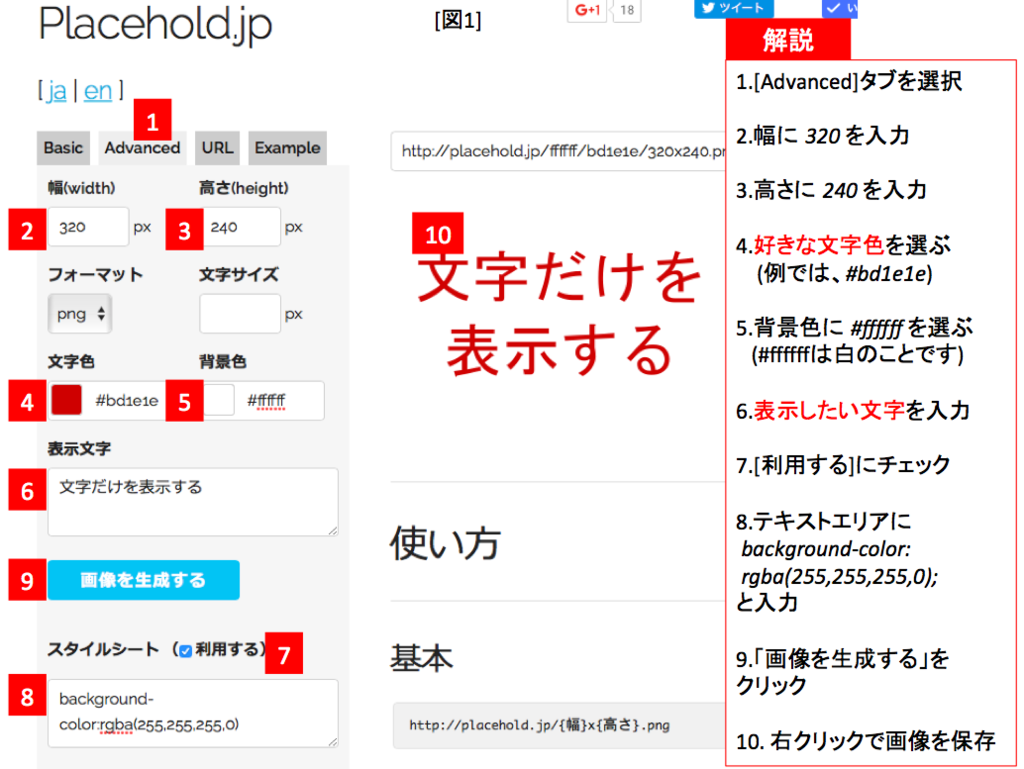
Task: Switch language to en
Action: tap(98, 90)
